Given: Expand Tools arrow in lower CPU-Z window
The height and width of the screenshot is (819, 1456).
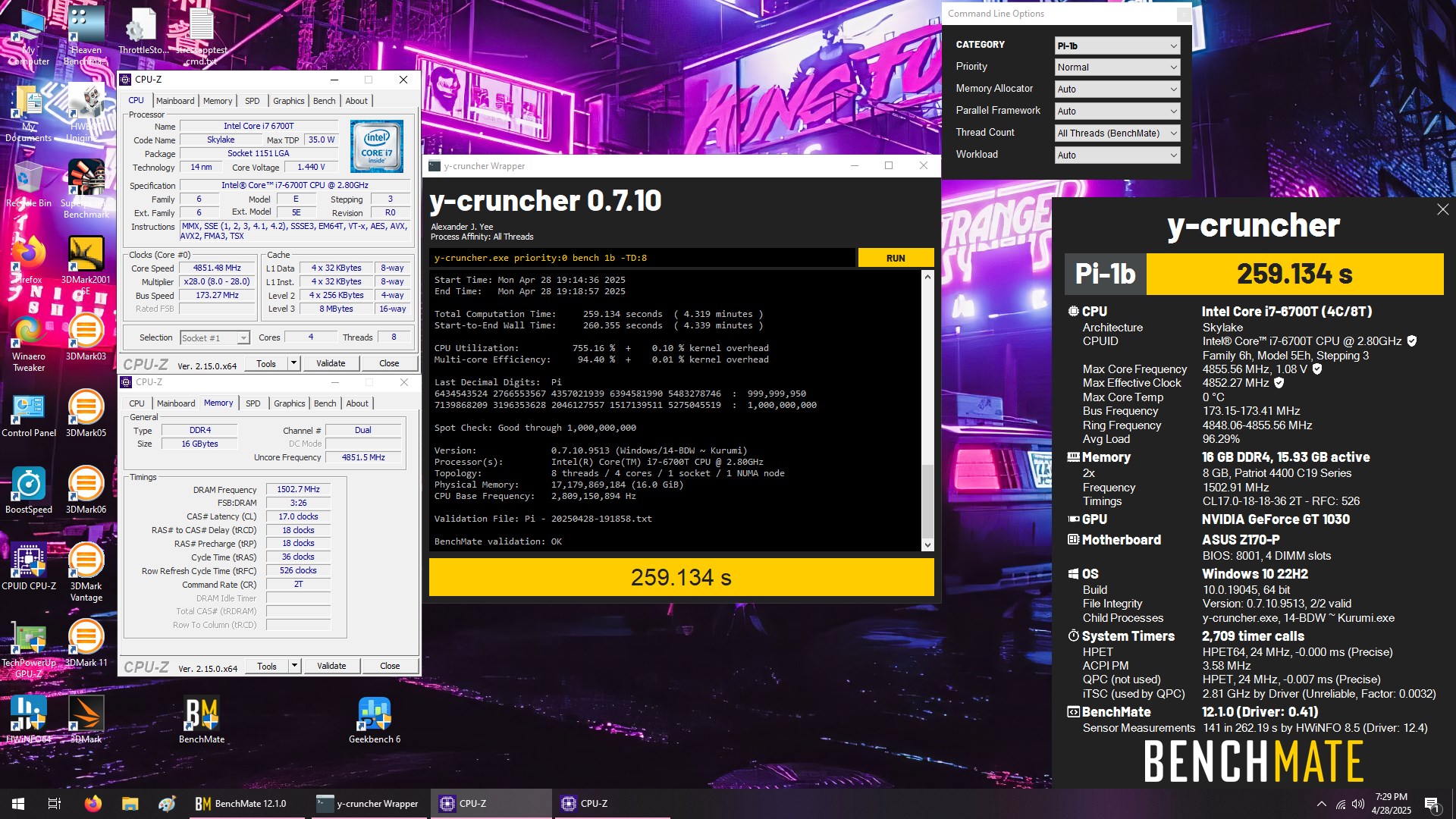Looking at the screenshot, I should pyautogui.click(x=294, y=666).
